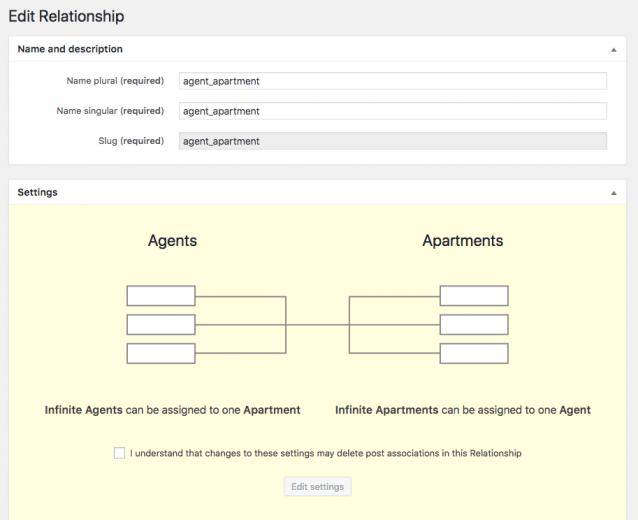Click 'Infinite Agents can be assigned' text
638x520 pixels.
tap(173, 410)
